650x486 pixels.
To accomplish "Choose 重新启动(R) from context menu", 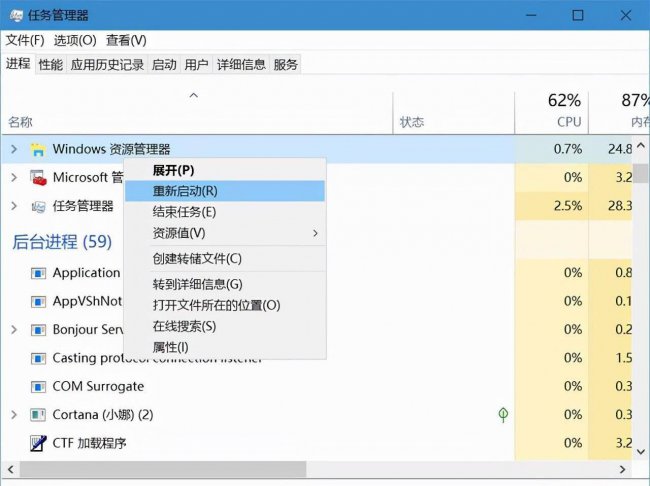I will (225, 191).
